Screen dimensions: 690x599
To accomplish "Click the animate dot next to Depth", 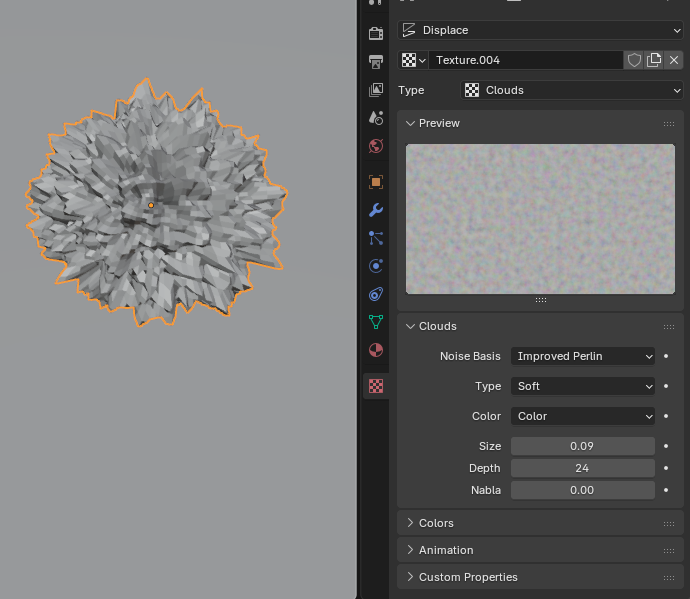I will [x=666, y=468].
